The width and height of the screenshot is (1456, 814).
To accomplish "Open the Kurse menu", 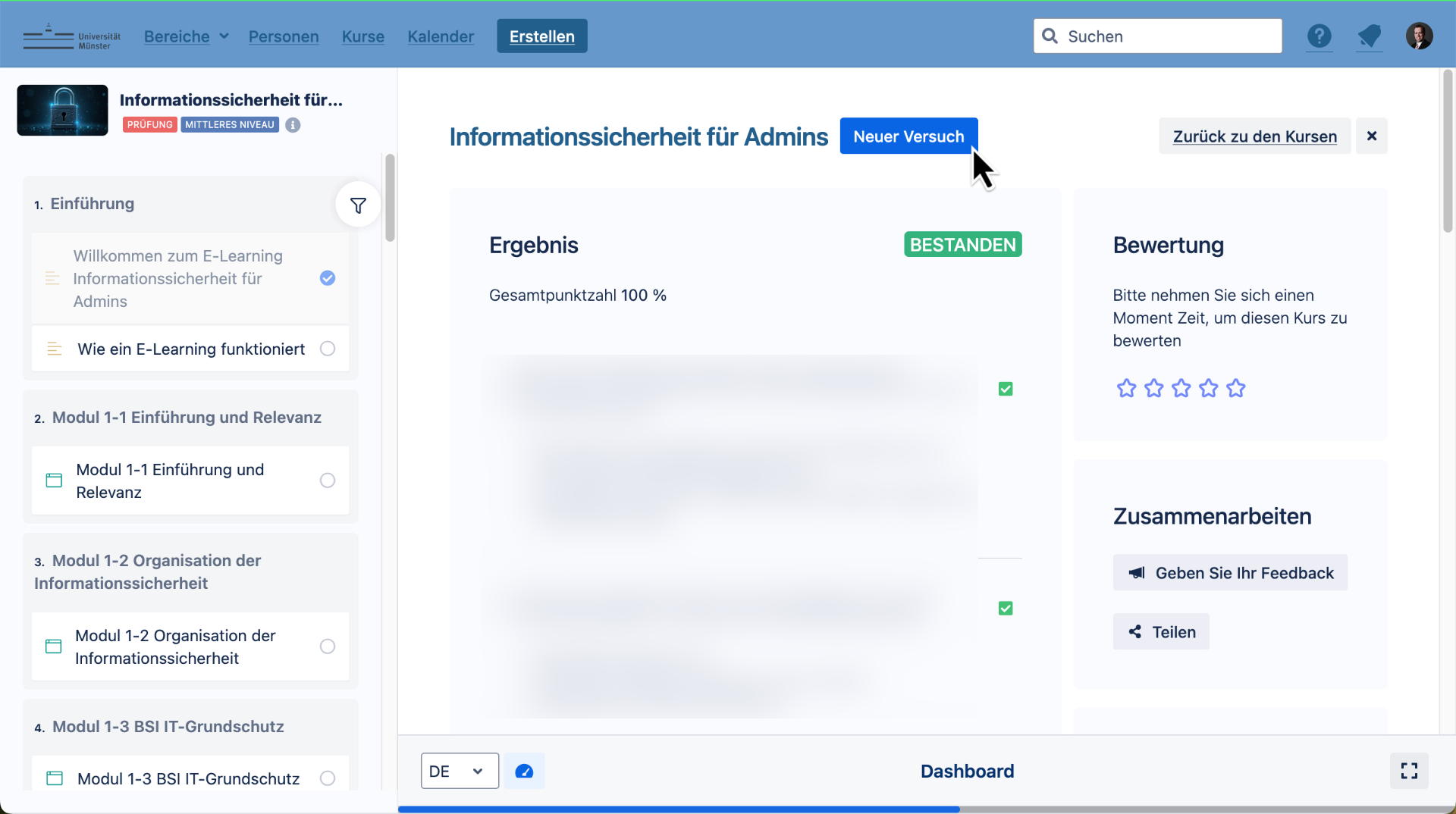I will click(x=362, y=36).
